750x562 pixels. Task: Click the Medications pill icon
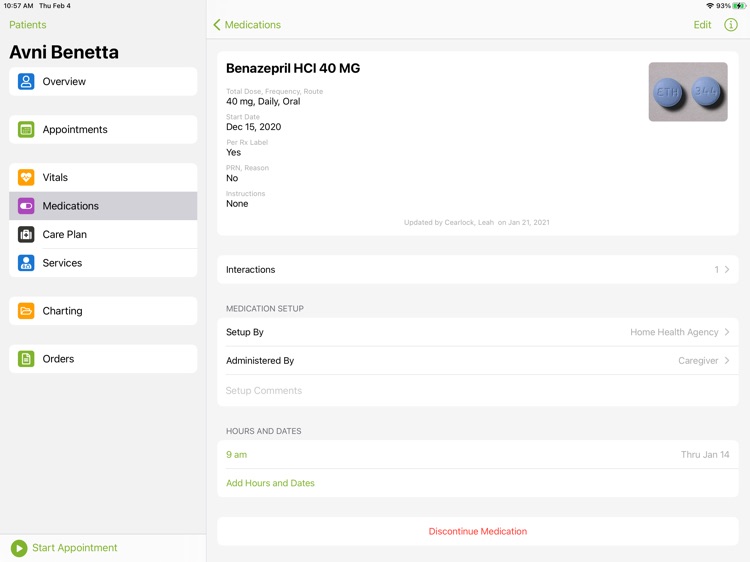click(26, 206)
